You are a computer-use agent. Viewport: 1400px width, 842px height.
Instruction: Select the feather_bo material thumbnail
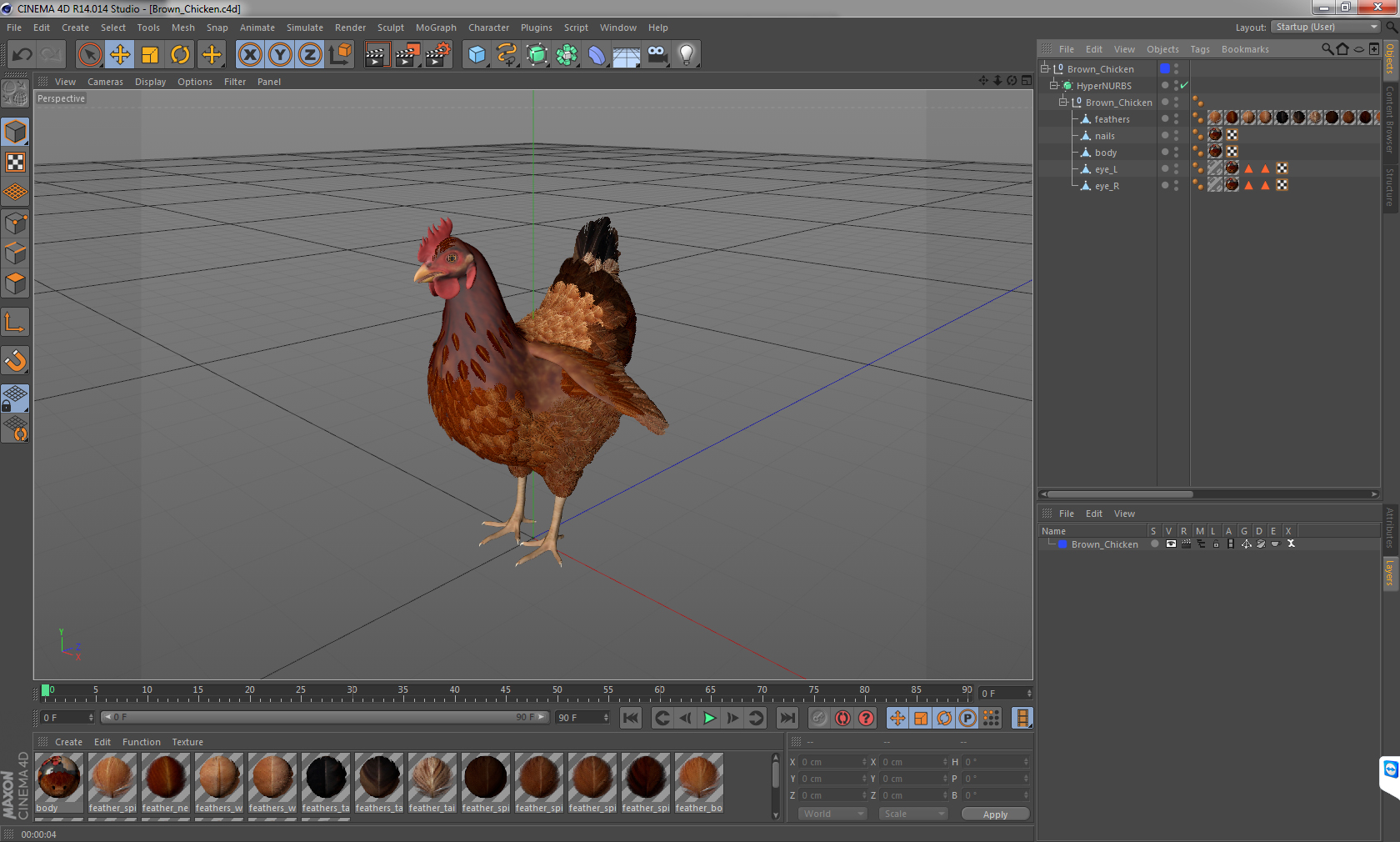pos(698,782)
